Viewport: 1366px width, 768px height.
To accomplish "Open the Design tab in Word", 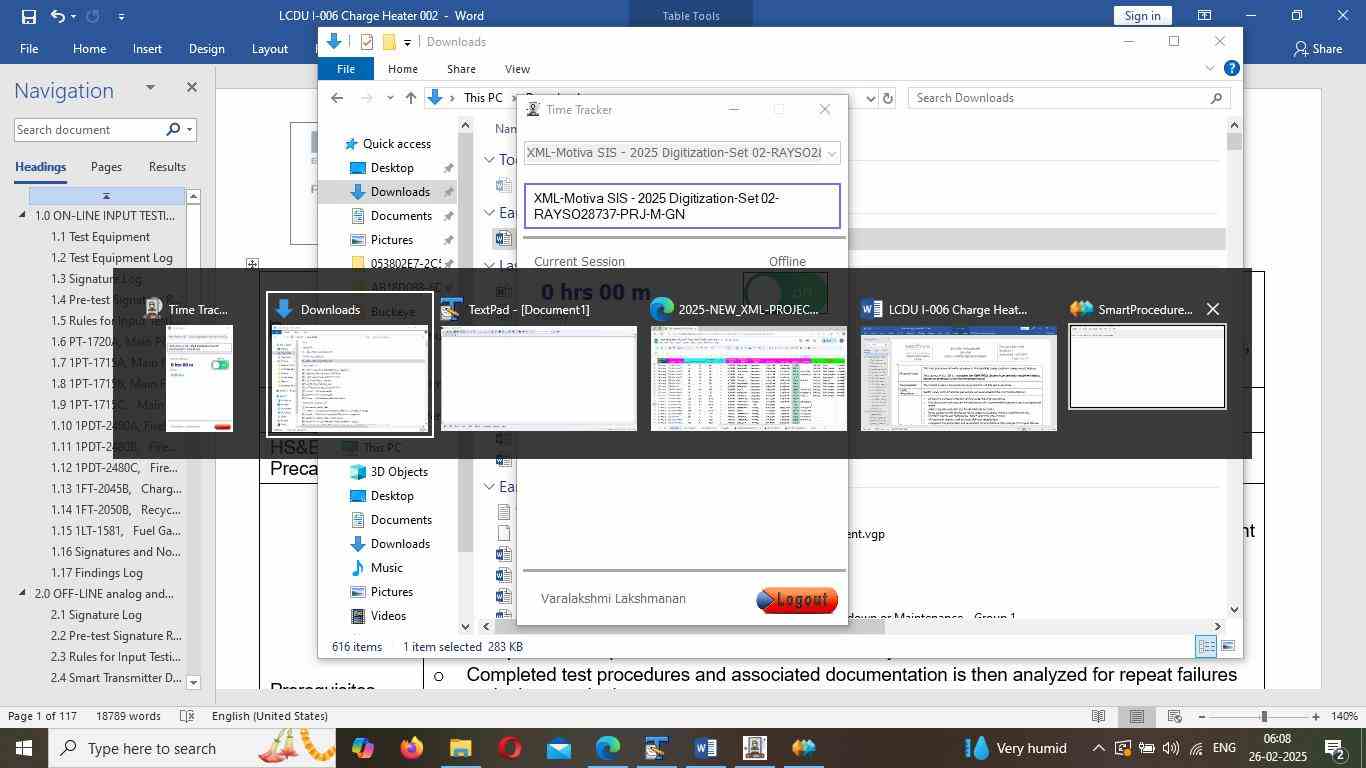I will tap(206, 49).
